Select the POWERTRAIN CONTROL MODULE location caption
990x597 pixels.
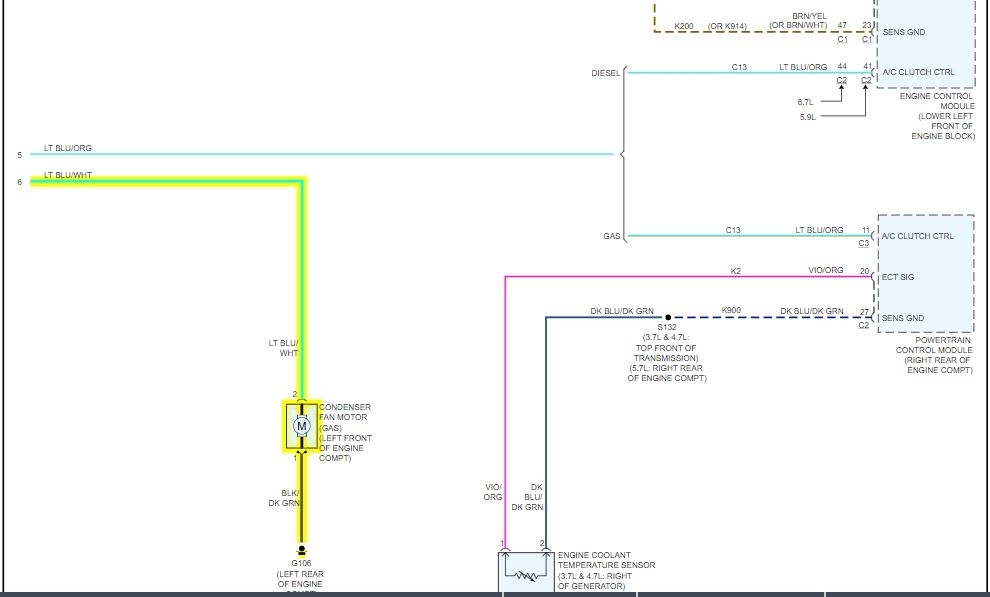click(x=934, y=355)
